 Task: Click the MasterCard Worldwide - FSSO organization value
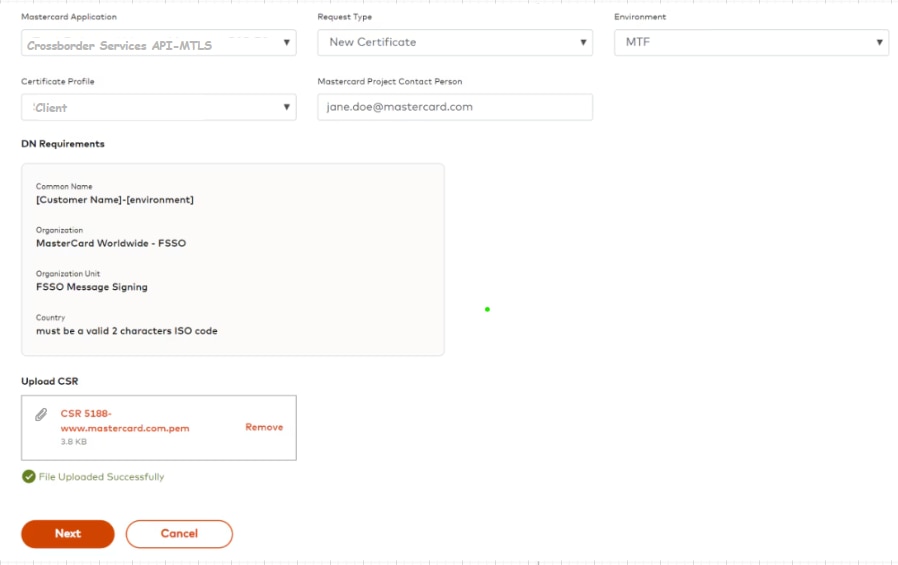(110, 243)
